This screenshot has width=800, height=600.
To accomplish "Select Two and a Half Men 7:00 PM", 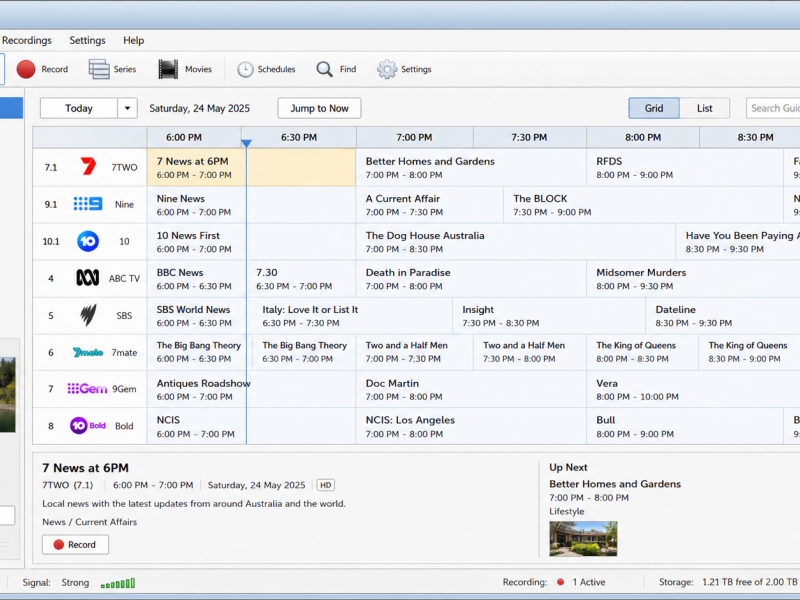I will (x=414, y=352).
